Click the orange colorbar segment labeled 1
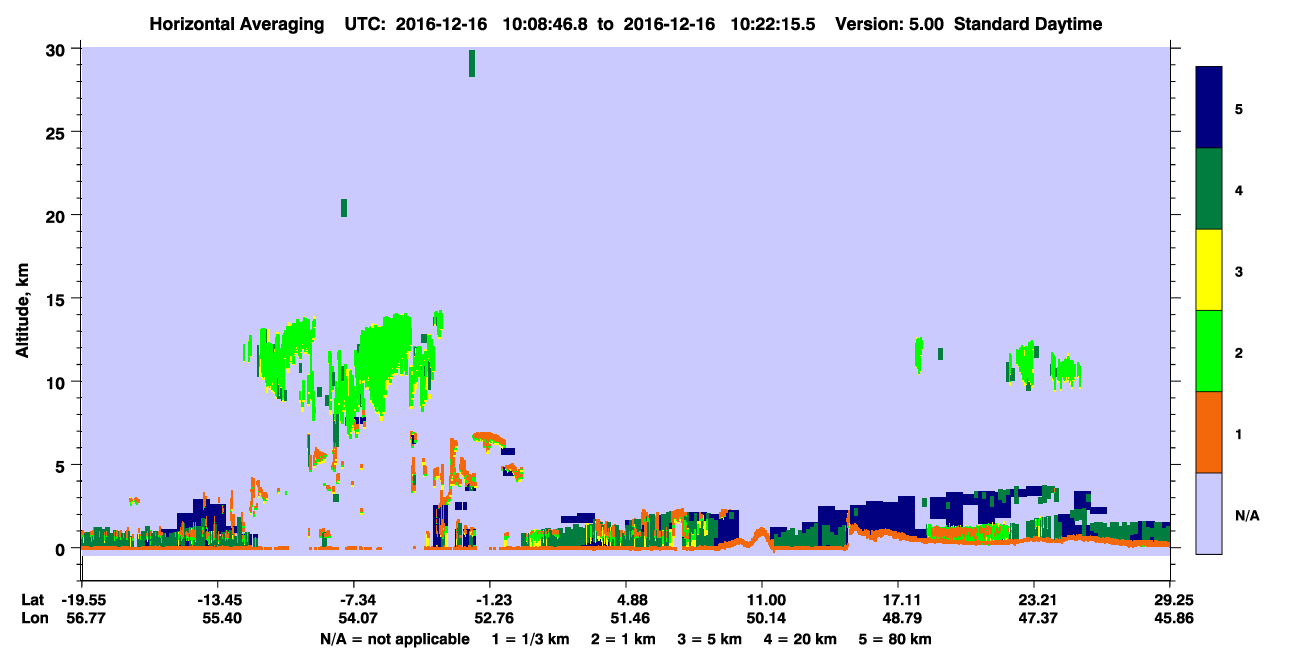Screen dimensions: 1300x667 [x=1209, y=432]
